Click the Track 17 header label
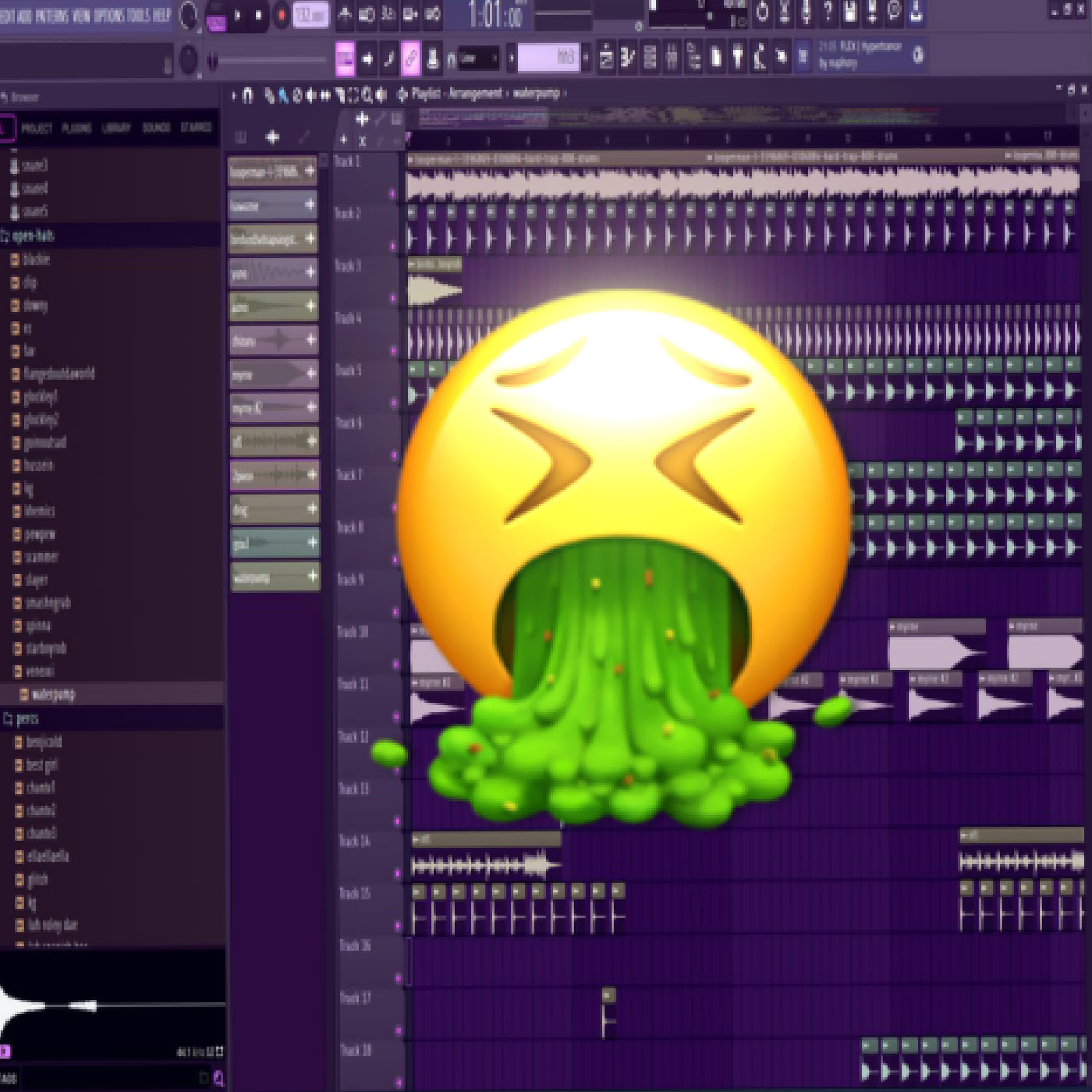1092x1092 pixels. click(355, 998)
